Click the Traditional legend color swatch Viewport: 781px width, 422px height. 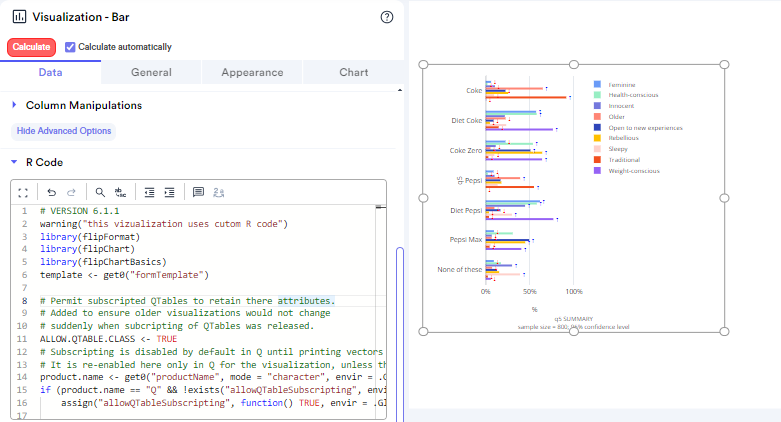pyautogui.click(x=597, y=160)
